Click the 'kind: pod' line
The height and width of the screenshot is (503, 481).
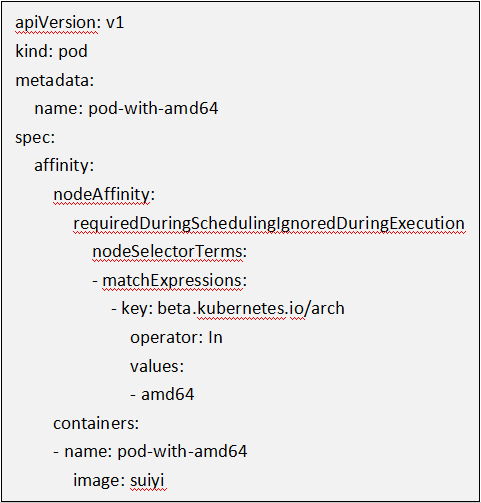coord(51,52)
